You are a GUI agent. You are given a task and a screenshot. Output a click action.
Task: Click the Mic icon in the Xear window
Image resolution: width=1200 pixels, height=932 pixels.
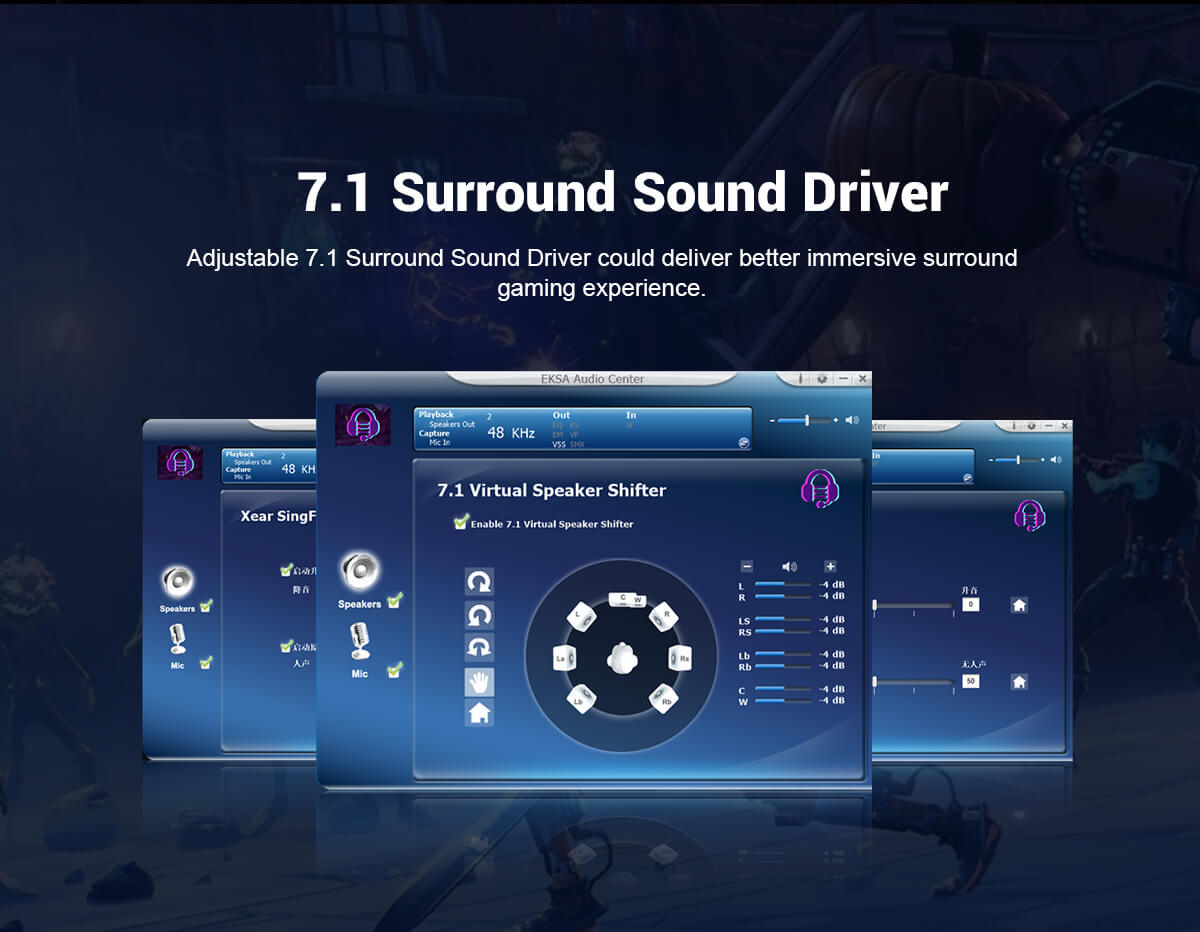tap(177, 640)
